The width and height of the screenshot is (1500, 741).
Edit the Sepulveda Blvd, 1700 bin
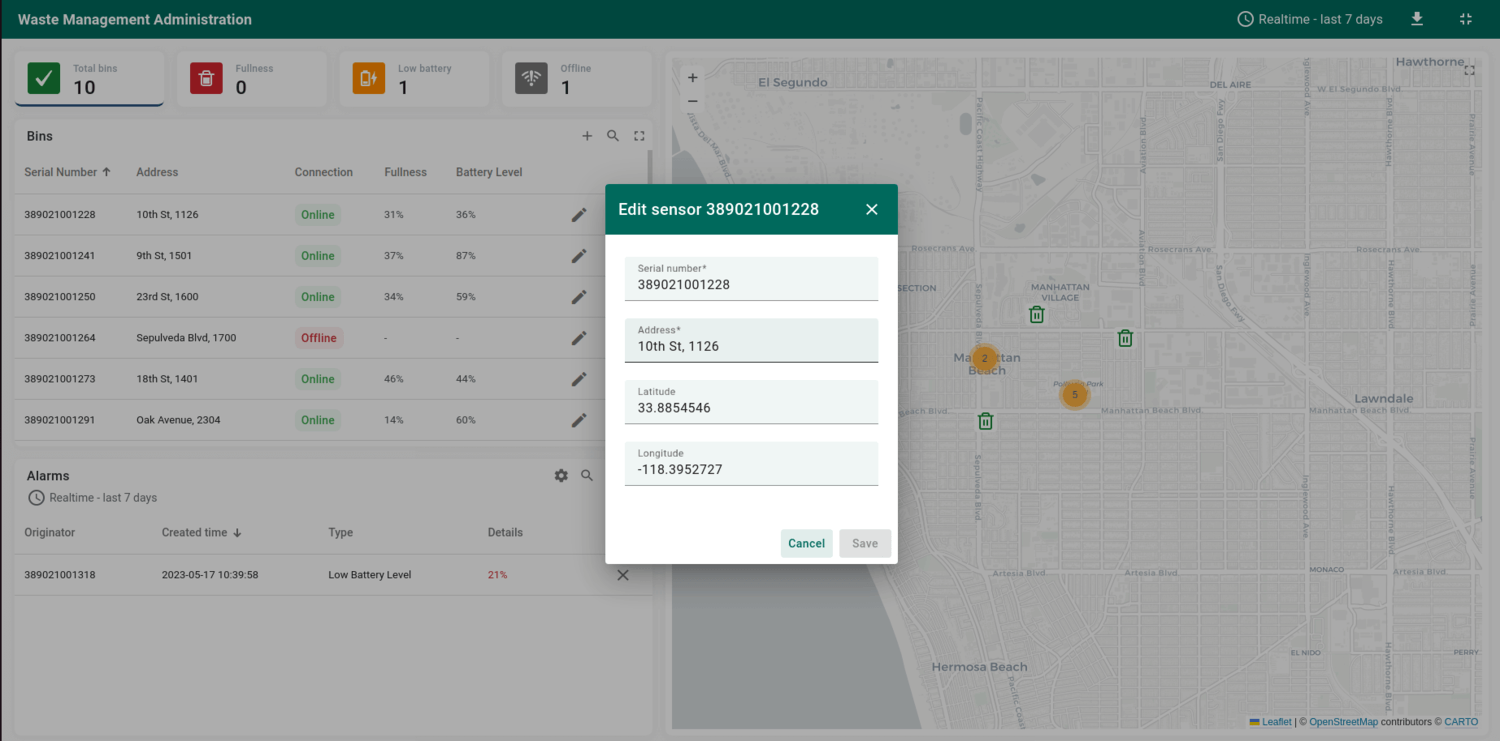click(579, 338)
